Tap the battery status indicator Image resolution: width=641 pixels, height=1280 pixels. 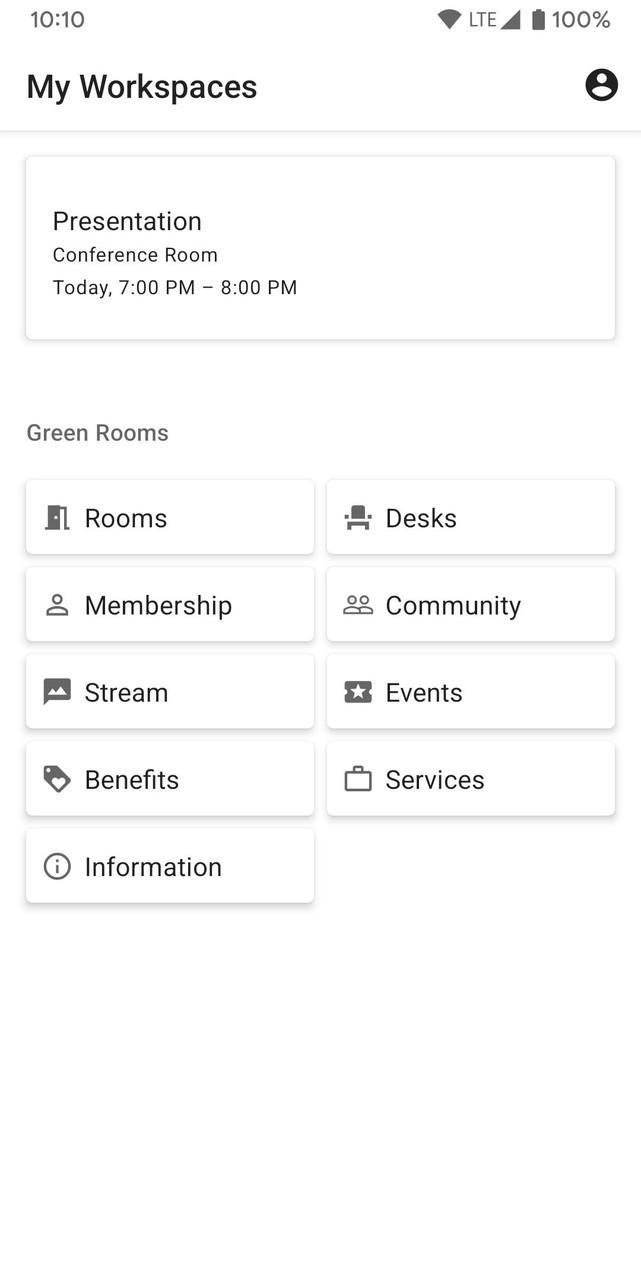[538, 19]
